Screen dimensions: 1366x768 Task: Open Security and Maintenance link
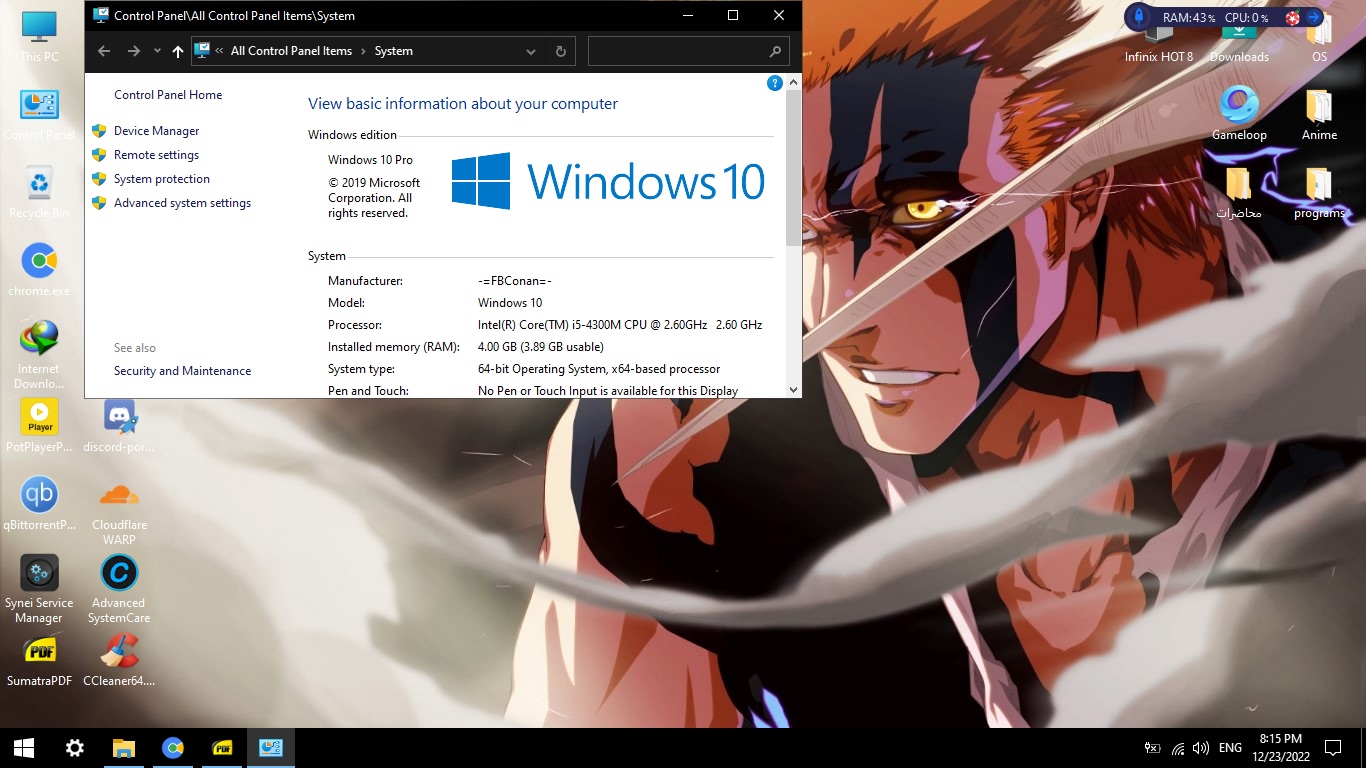tap(182, 371)
